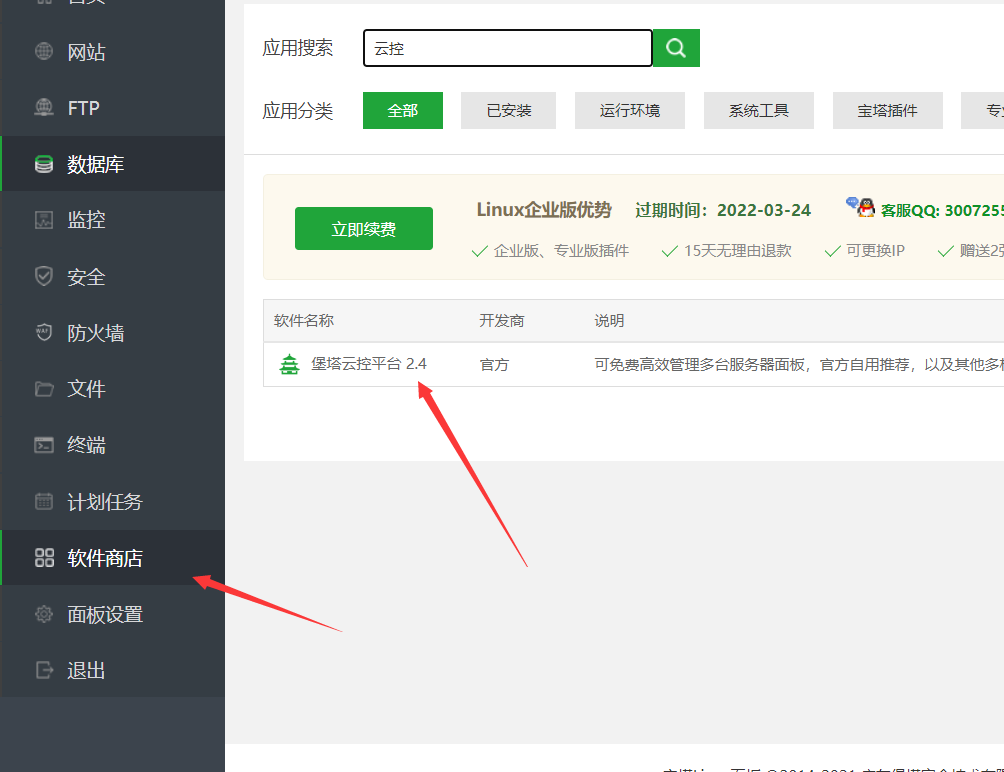This screenshot has height=772, width=1004.
Task: Click the 说明 column header
Action: (x=609, y=321)
